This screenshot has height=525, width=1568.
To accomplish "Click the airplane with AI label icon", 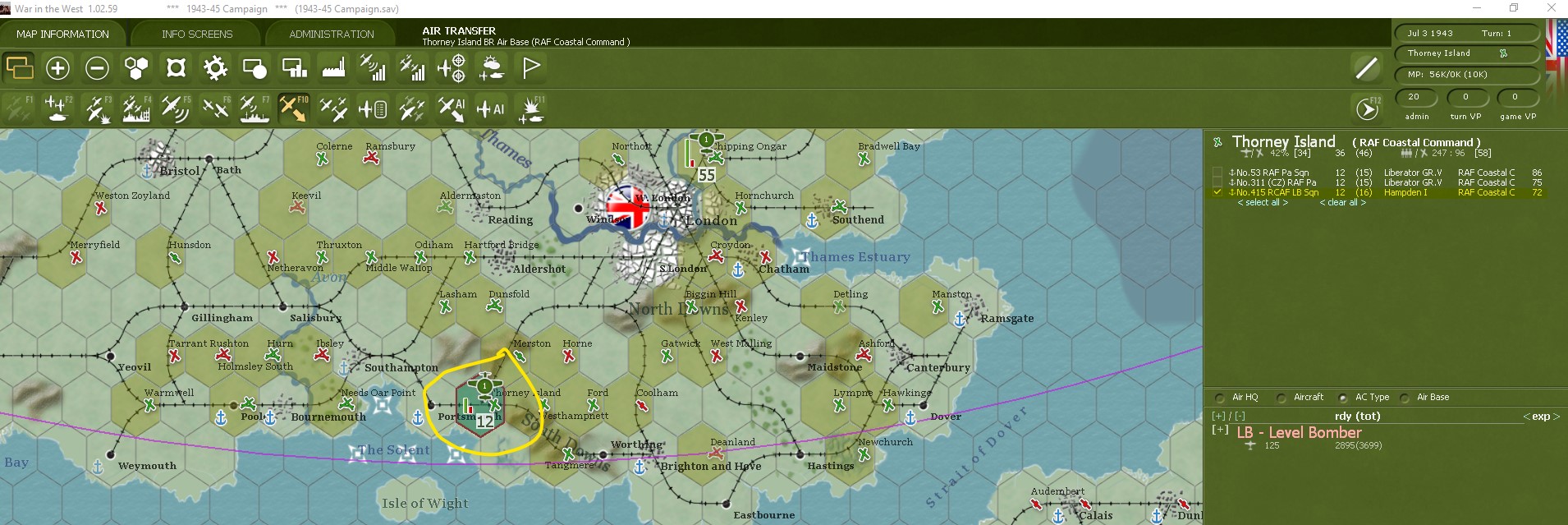I will pos(491,108).
